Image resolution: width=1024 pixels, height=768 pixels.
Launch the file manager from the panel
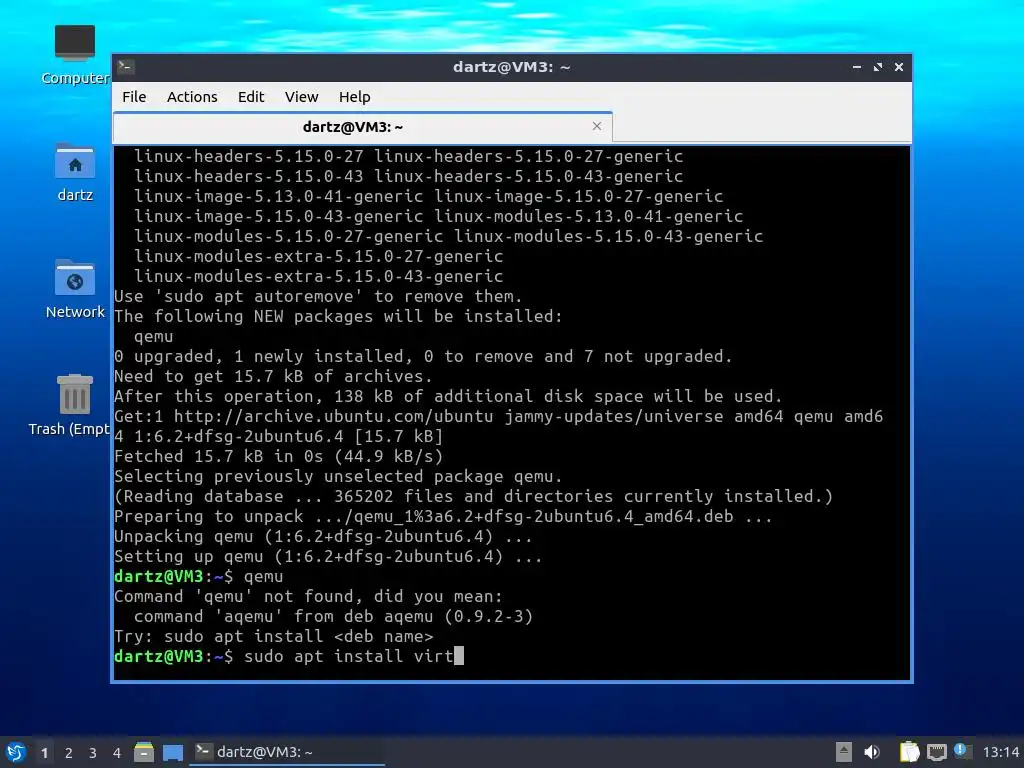144,752
